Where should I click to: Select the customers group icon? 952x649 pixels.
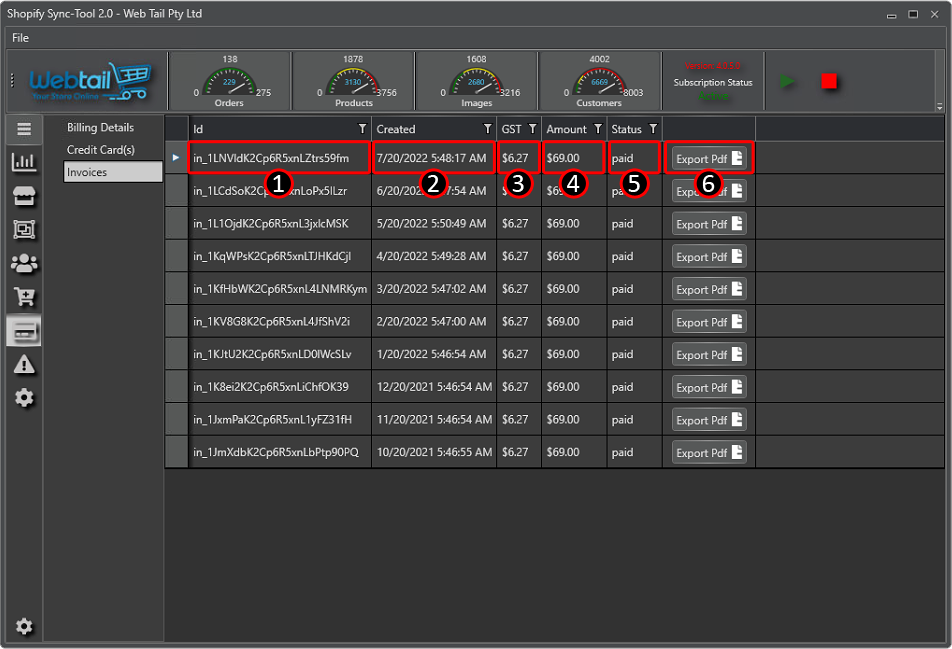[x=24, y=263]
